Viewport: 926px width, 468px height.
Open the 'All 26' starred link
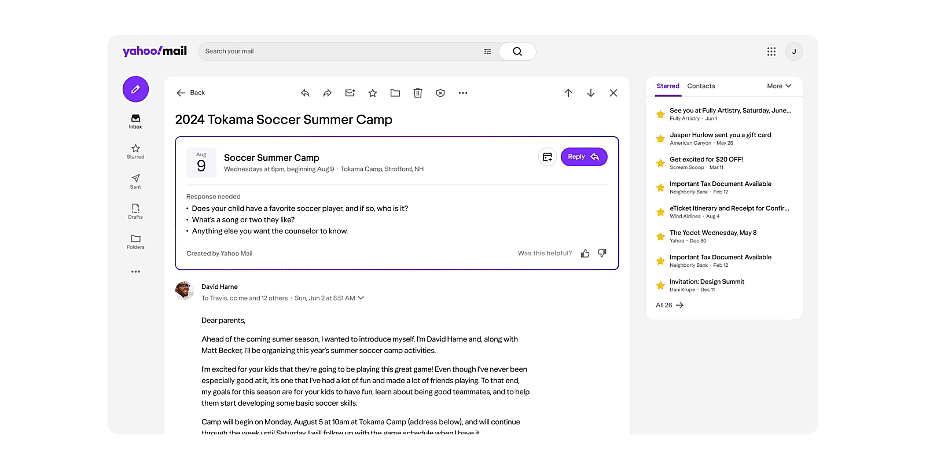[669, 305]
